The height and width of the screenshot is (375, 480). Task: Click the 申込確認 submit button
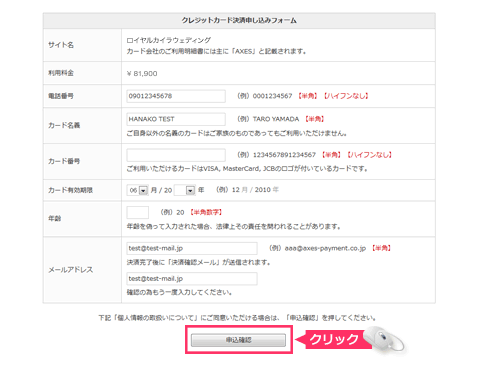(238, 340)
